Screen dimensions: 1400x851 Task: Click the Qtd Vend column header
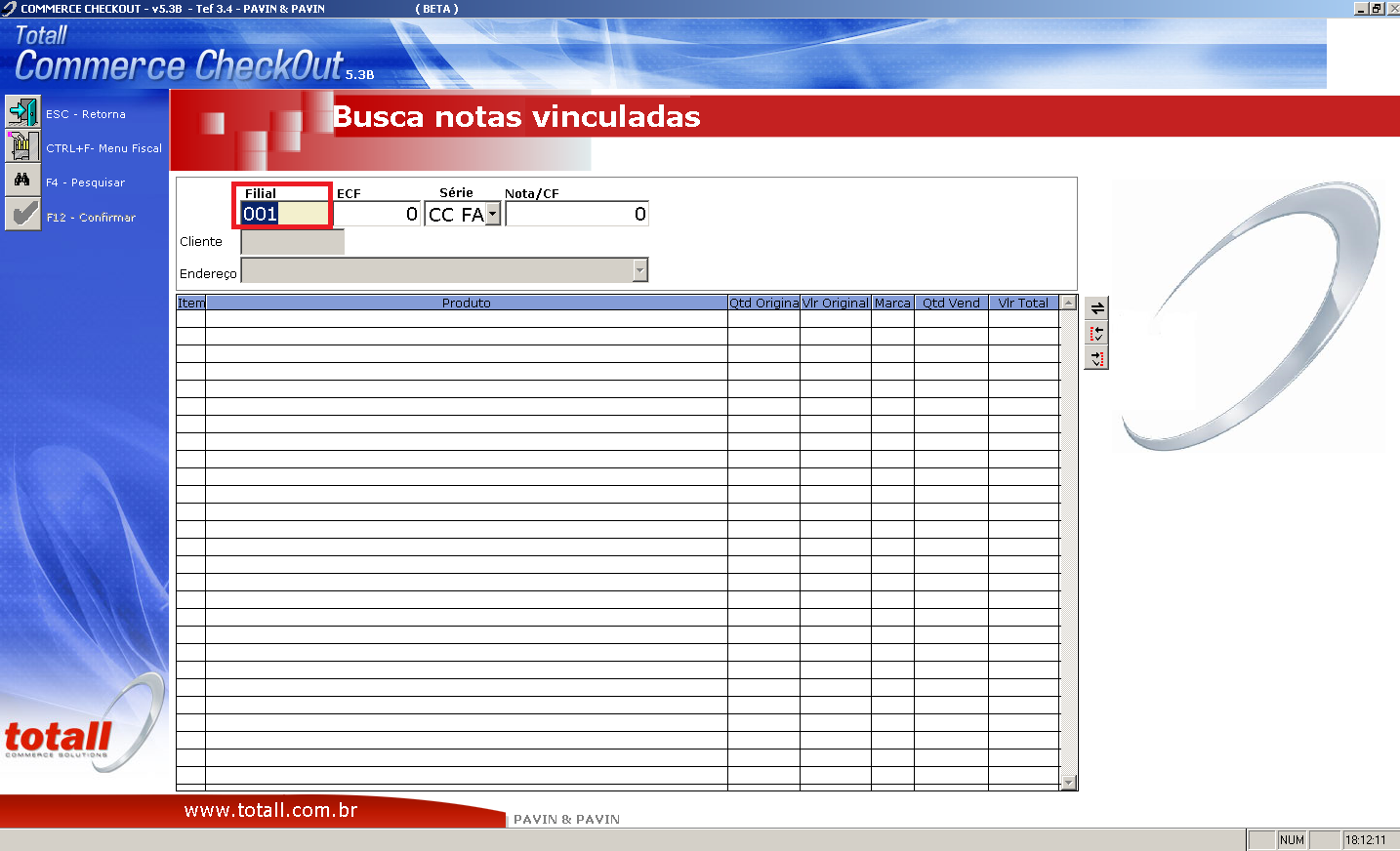[x=951, y=303]
